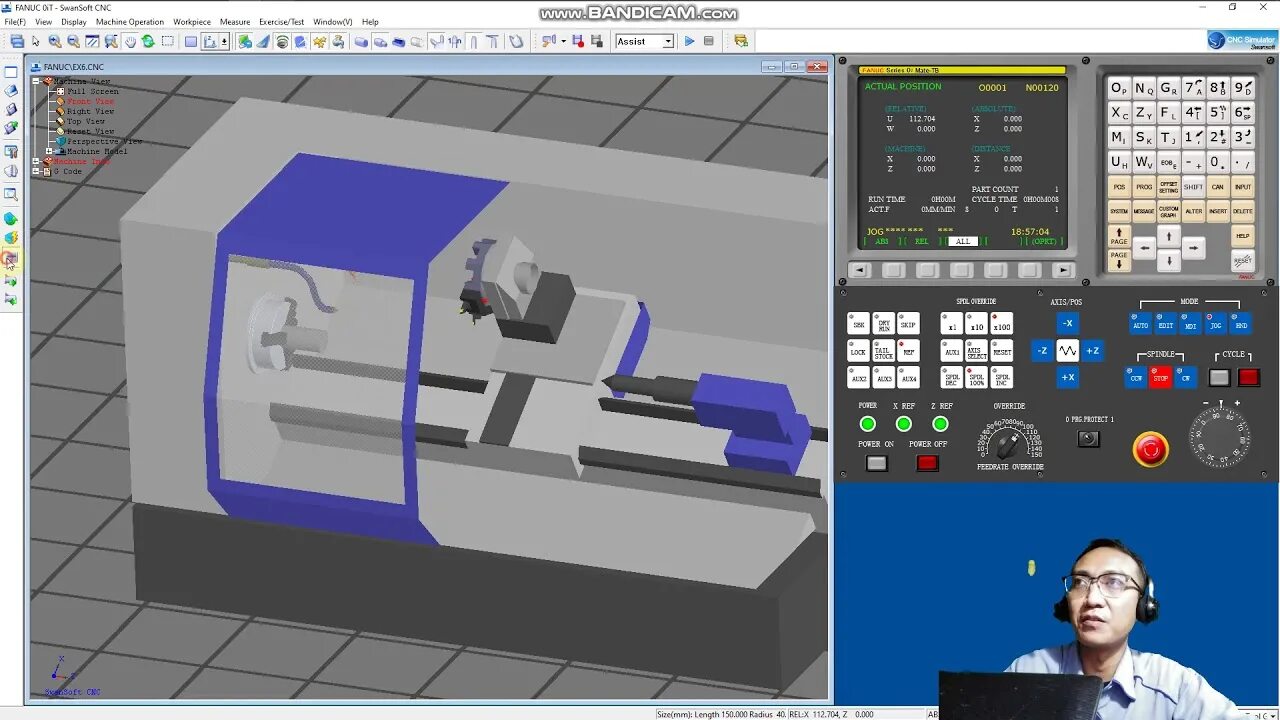This screenshot has height=720, width=1280.
Task: Switch mode to EDIT
Action: [1165, 323]
